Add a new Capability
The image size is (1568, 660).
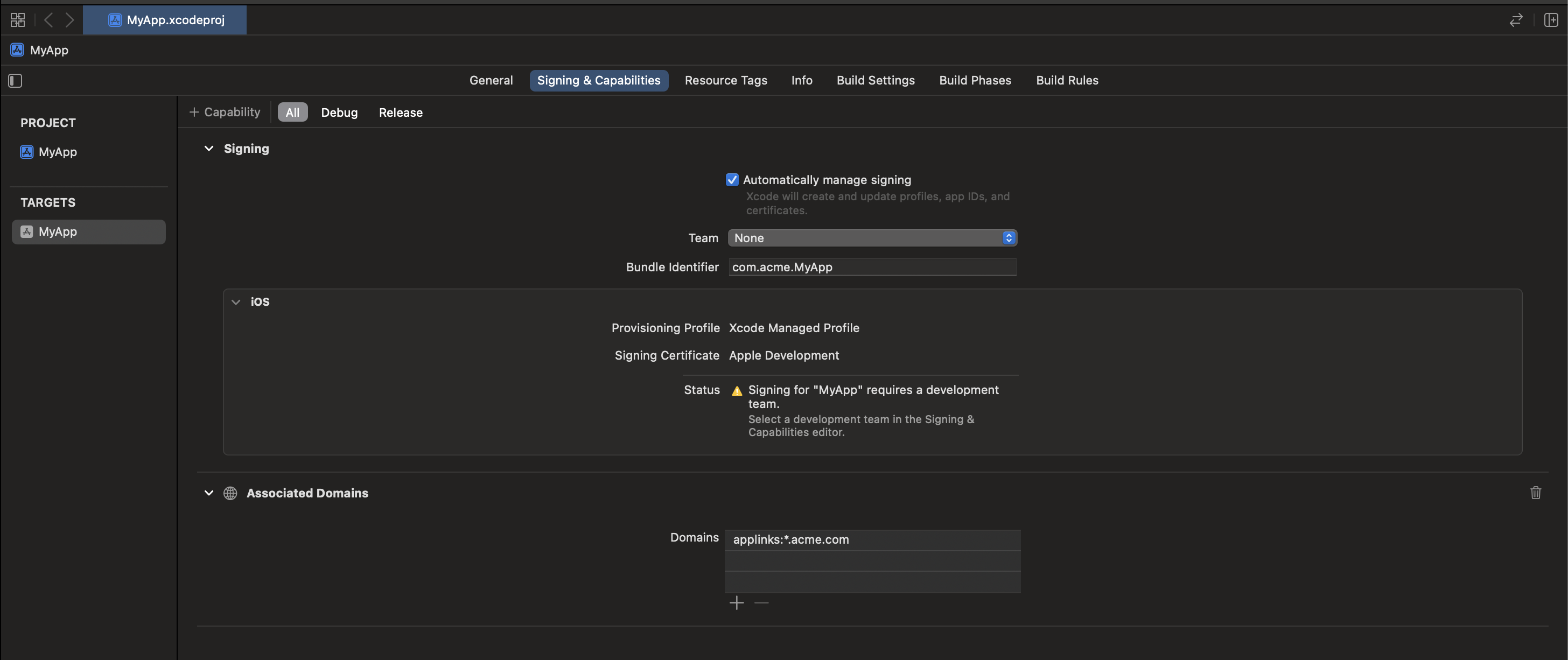(x=225, y=112)
